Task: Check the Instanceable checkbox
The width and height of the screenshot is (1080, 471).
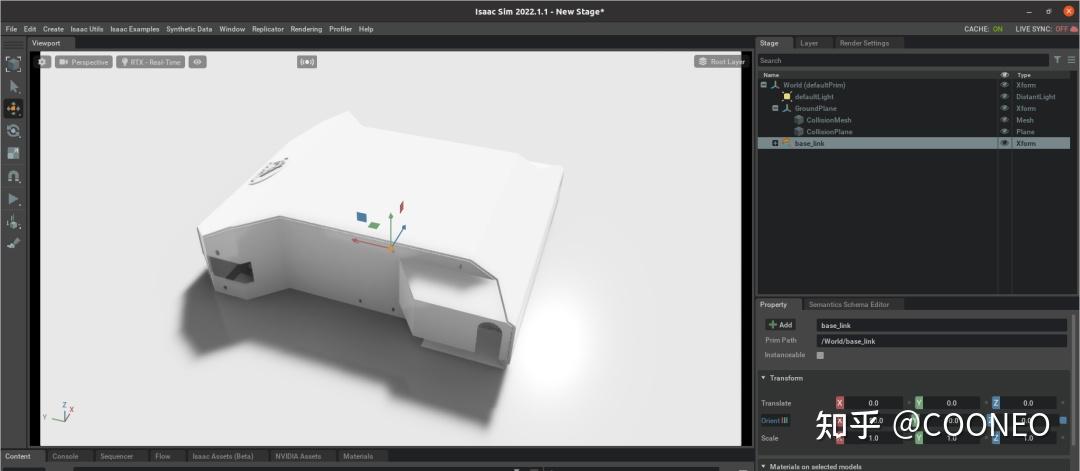Action: click(820, 355)
